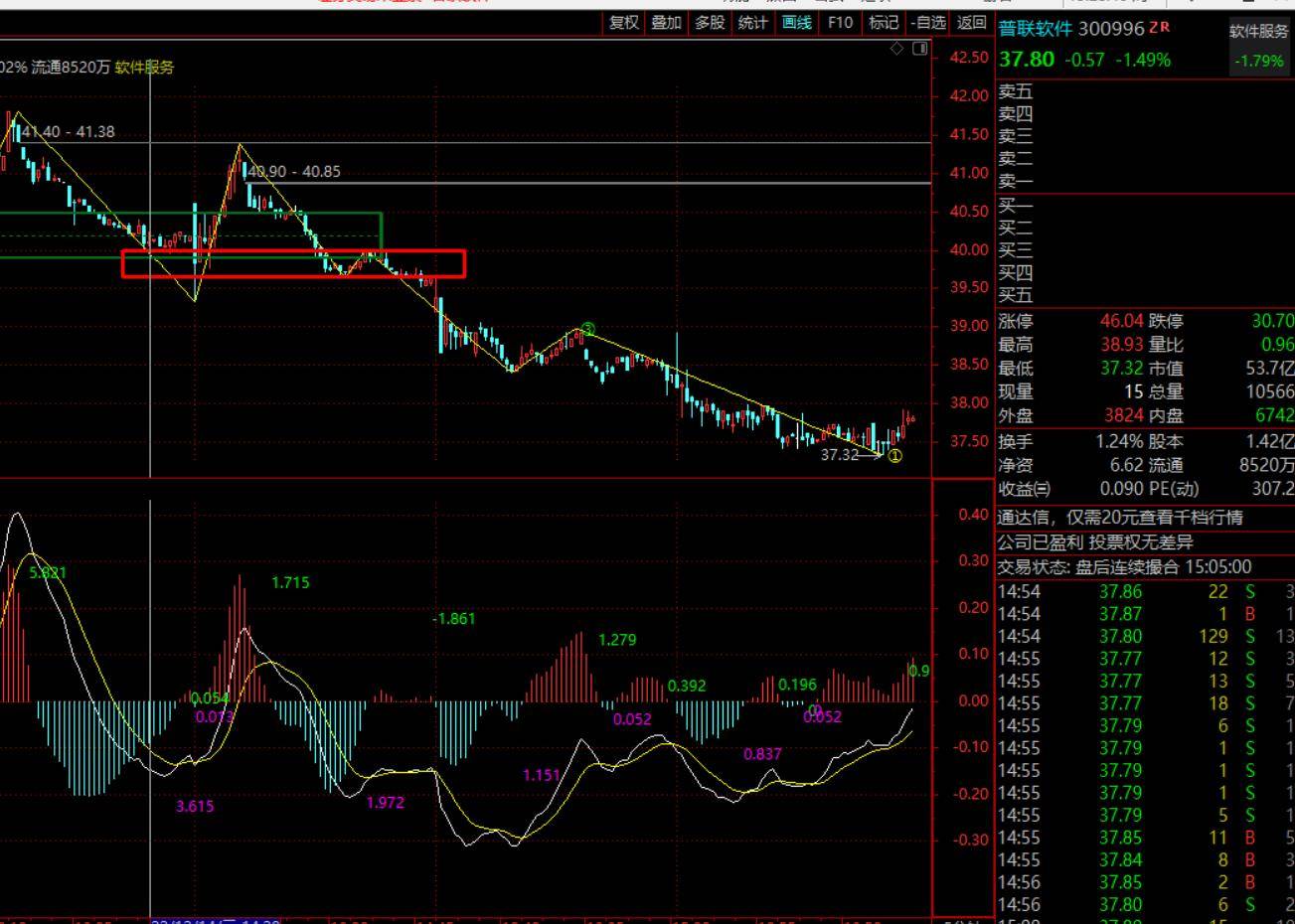1295x924 pixels.
Task: Open F10 company information
Action: 840,23
